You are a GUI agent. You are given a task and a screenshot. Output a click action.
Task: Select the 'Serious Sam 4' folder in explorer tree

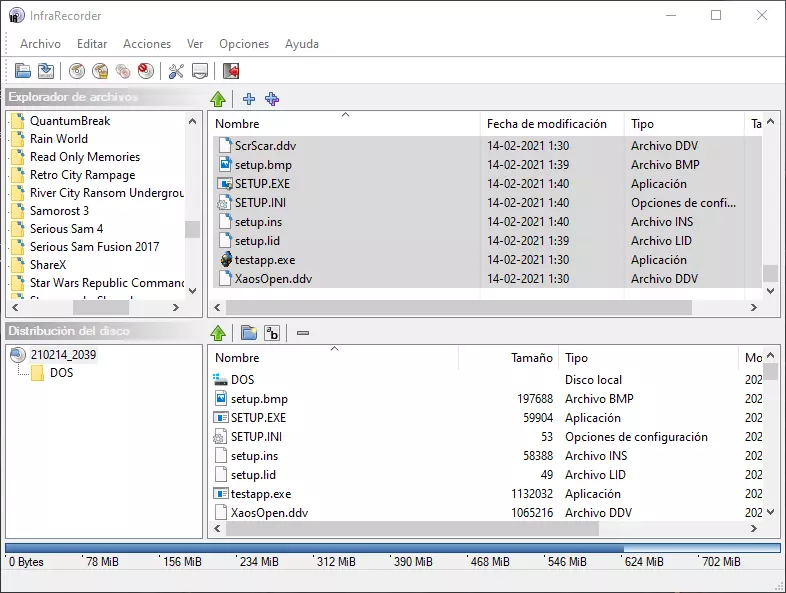[x=66, y=229]
